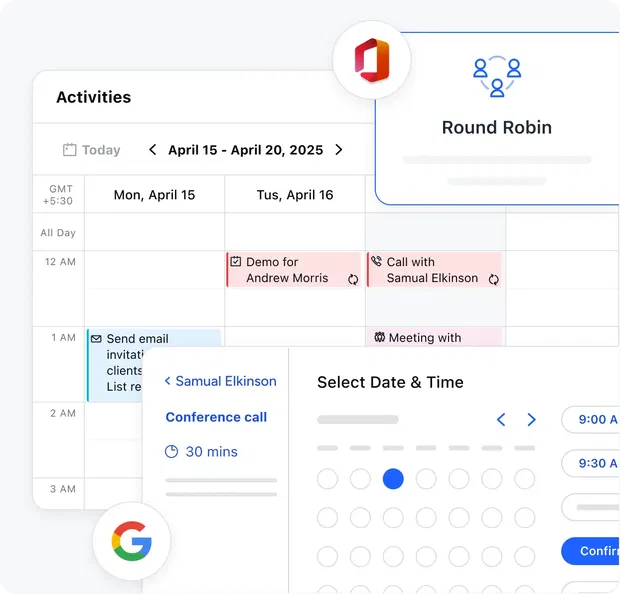Click the clock icon beside 30 mins
The height and width of the screenshot is (594, 620).
[x=171, y=452]
